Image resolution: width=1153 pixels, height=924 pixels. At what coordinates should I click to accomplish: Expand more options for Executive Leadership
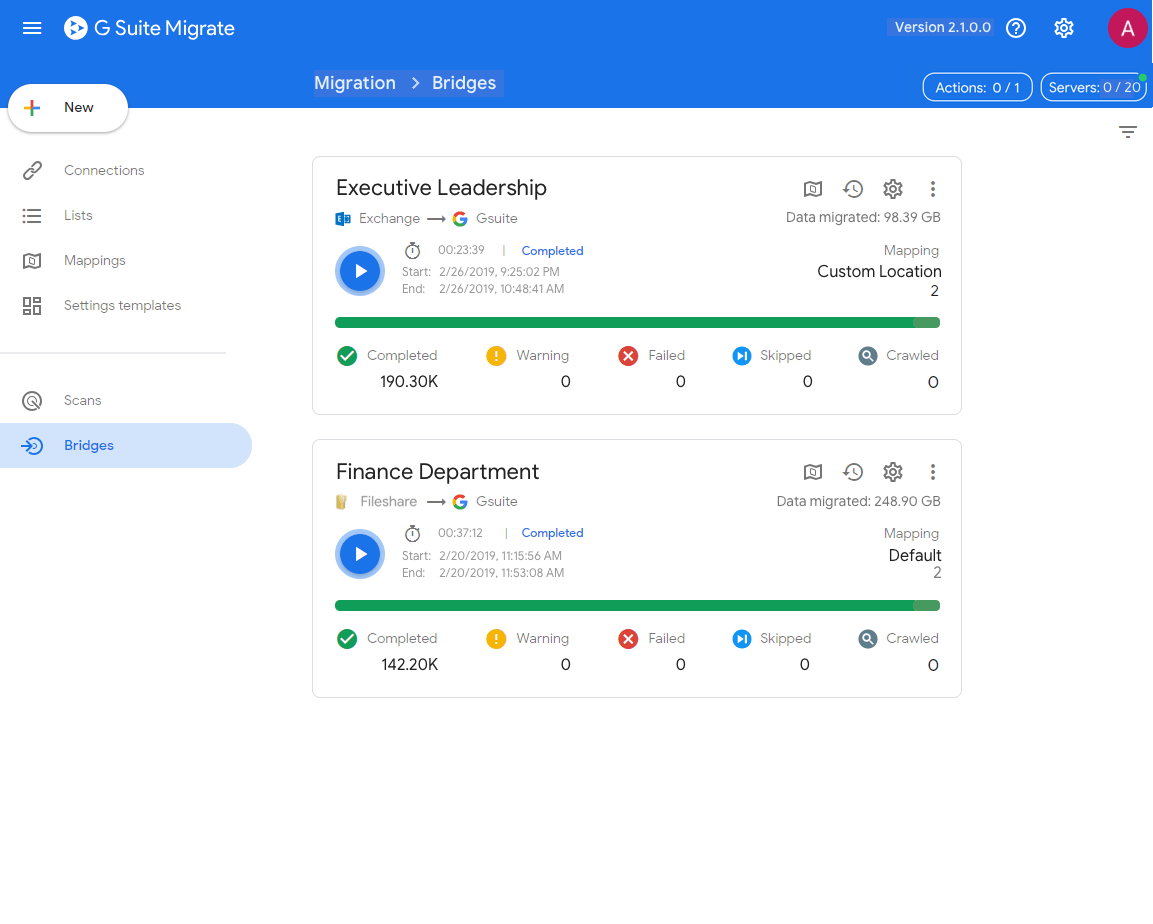pos(933,189)
